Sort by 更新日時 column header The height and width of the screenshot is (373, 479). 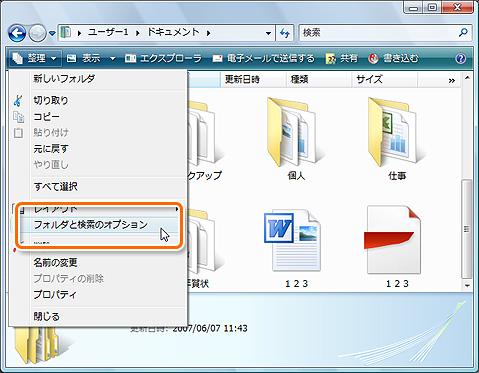[x=253, y=80]
